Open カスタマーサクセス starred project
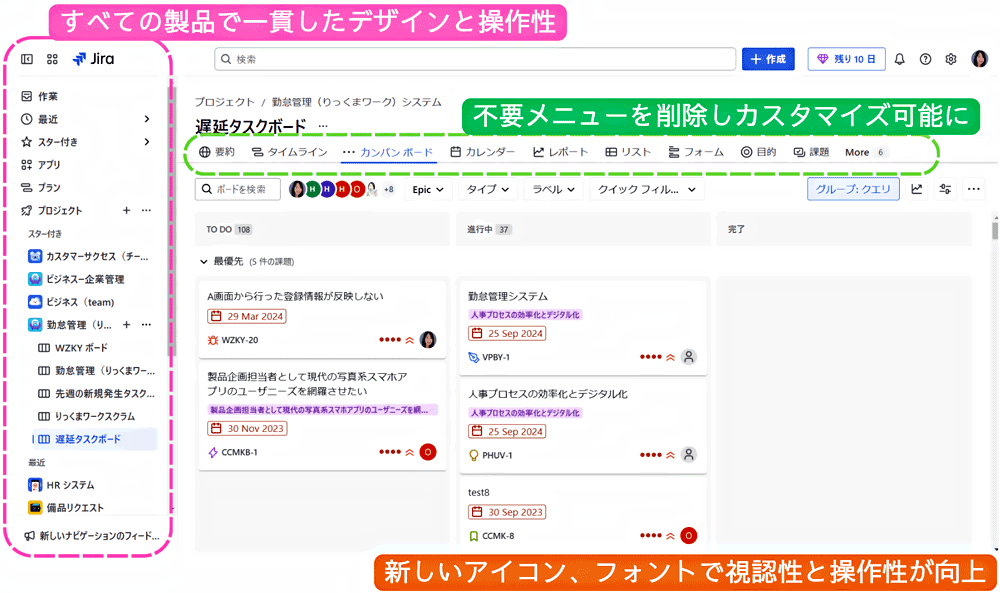Screen dimensions: 1000x593 click(x=89, y=256)
